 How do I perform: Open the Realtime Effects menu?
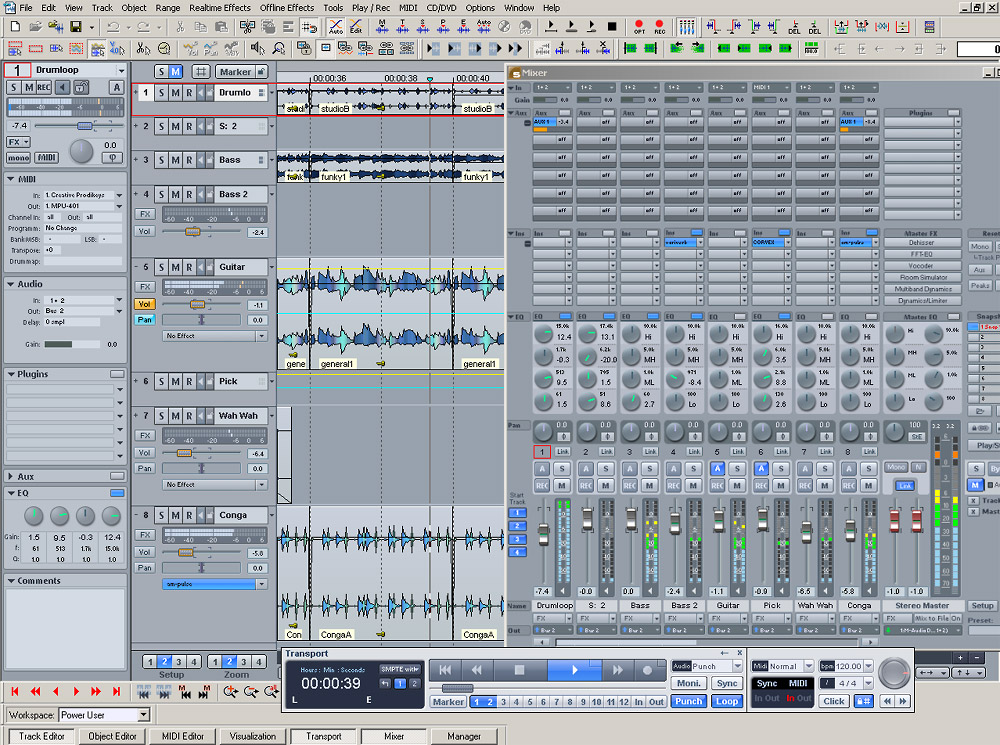tap(220, 8)
